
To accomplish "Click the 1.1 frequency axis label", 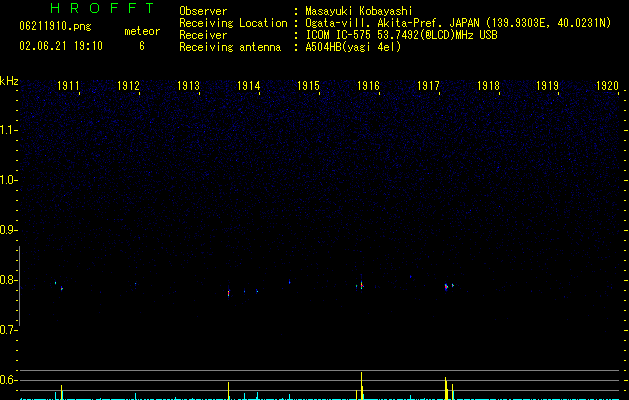I will pos(9,130).
